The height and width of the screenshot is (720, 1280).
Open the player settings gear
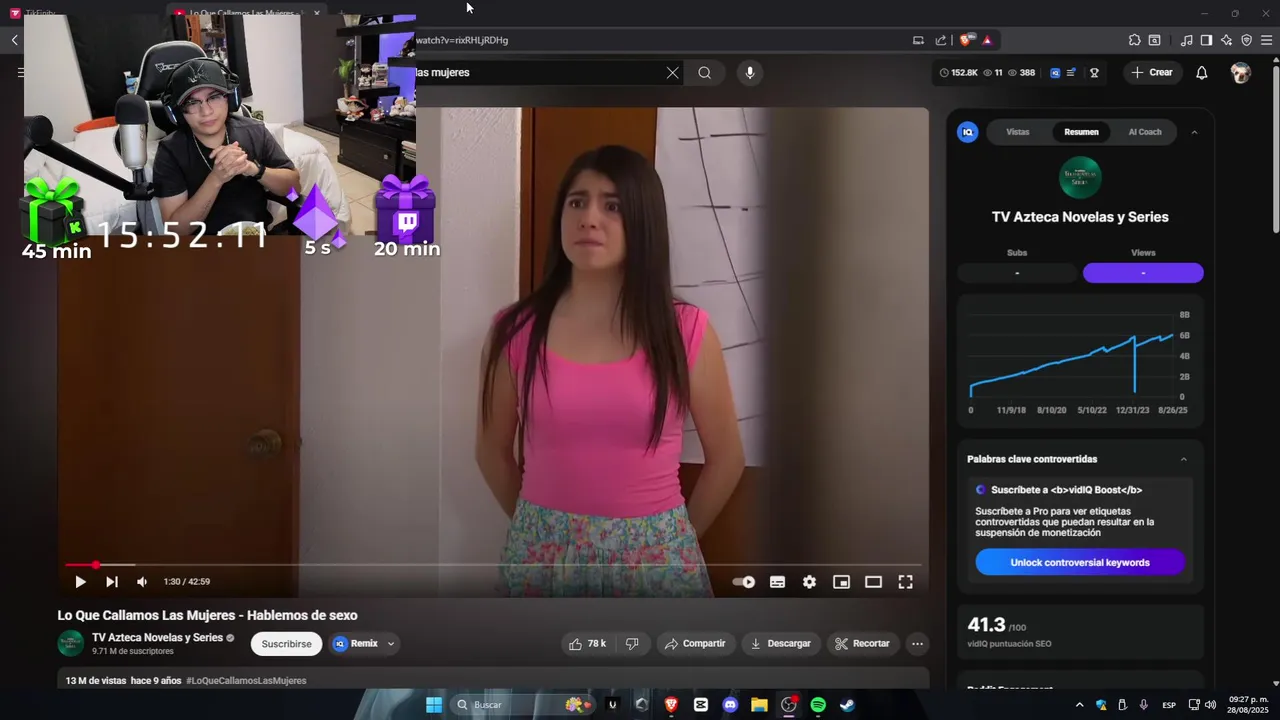pos(809,582)
